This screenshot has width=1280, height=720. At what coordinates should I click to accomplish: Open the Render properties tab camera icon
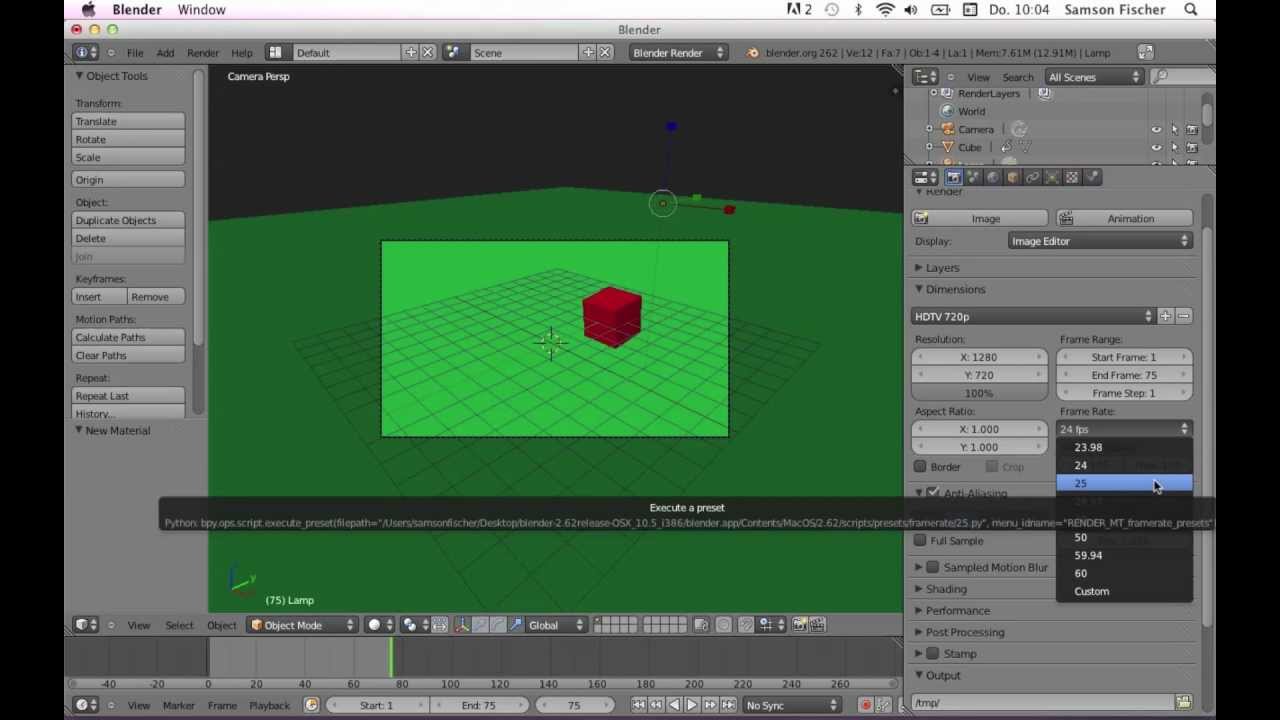(953, 177)
